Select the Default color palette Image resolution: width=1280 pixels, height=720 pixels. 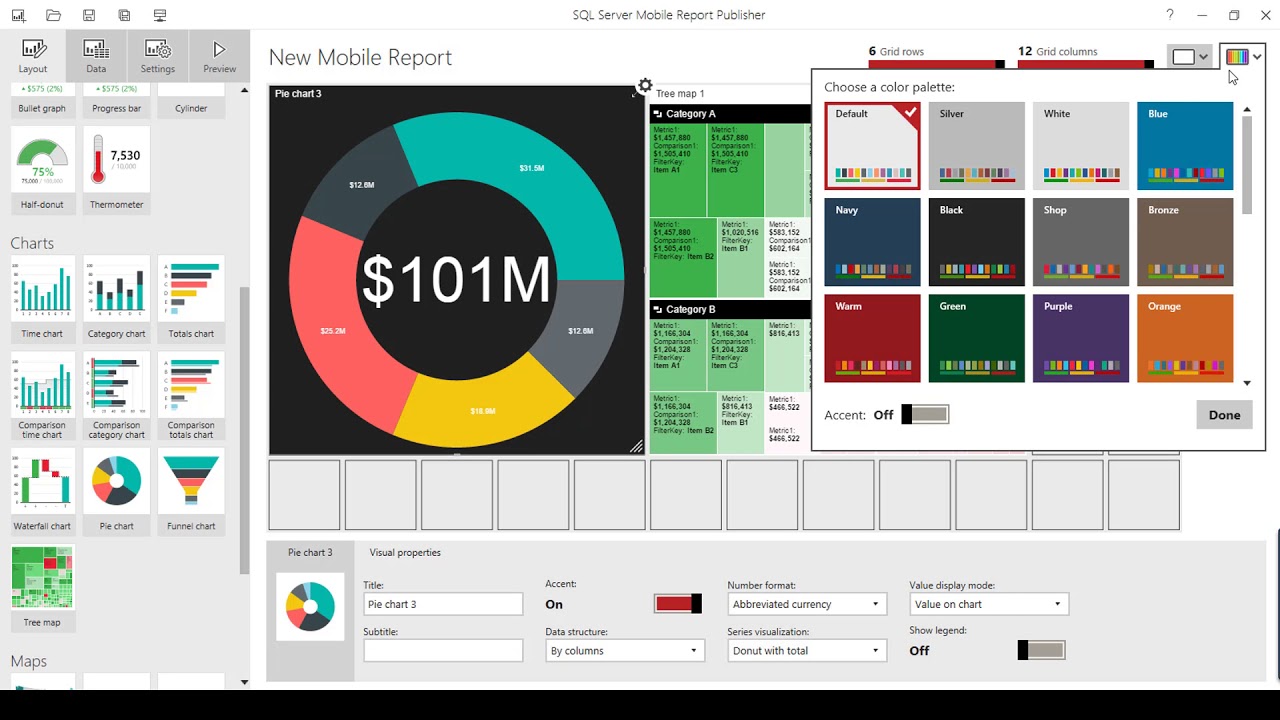pos(872,146)
